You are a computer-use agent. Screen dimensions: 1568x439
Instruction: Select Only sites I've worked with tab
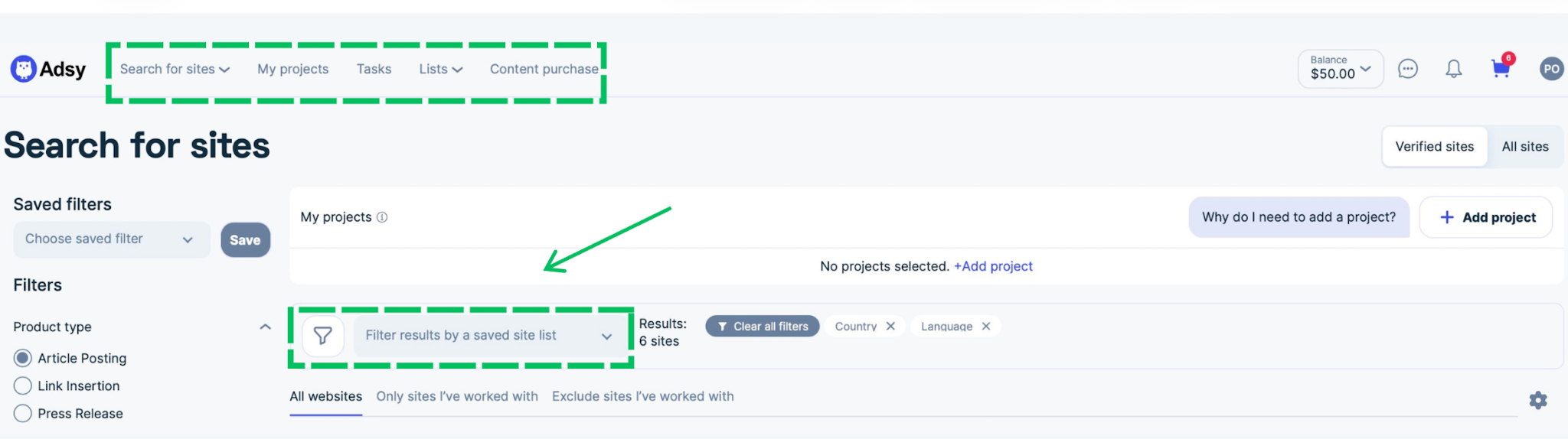tap(457, 396)
